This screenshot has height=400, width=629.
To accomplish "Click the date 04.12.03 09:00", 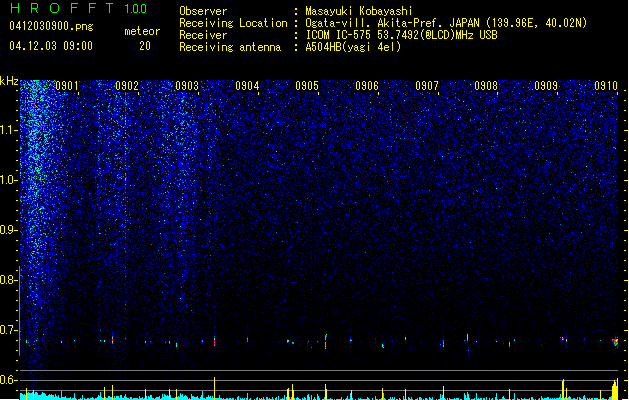I will pos(51,46).
